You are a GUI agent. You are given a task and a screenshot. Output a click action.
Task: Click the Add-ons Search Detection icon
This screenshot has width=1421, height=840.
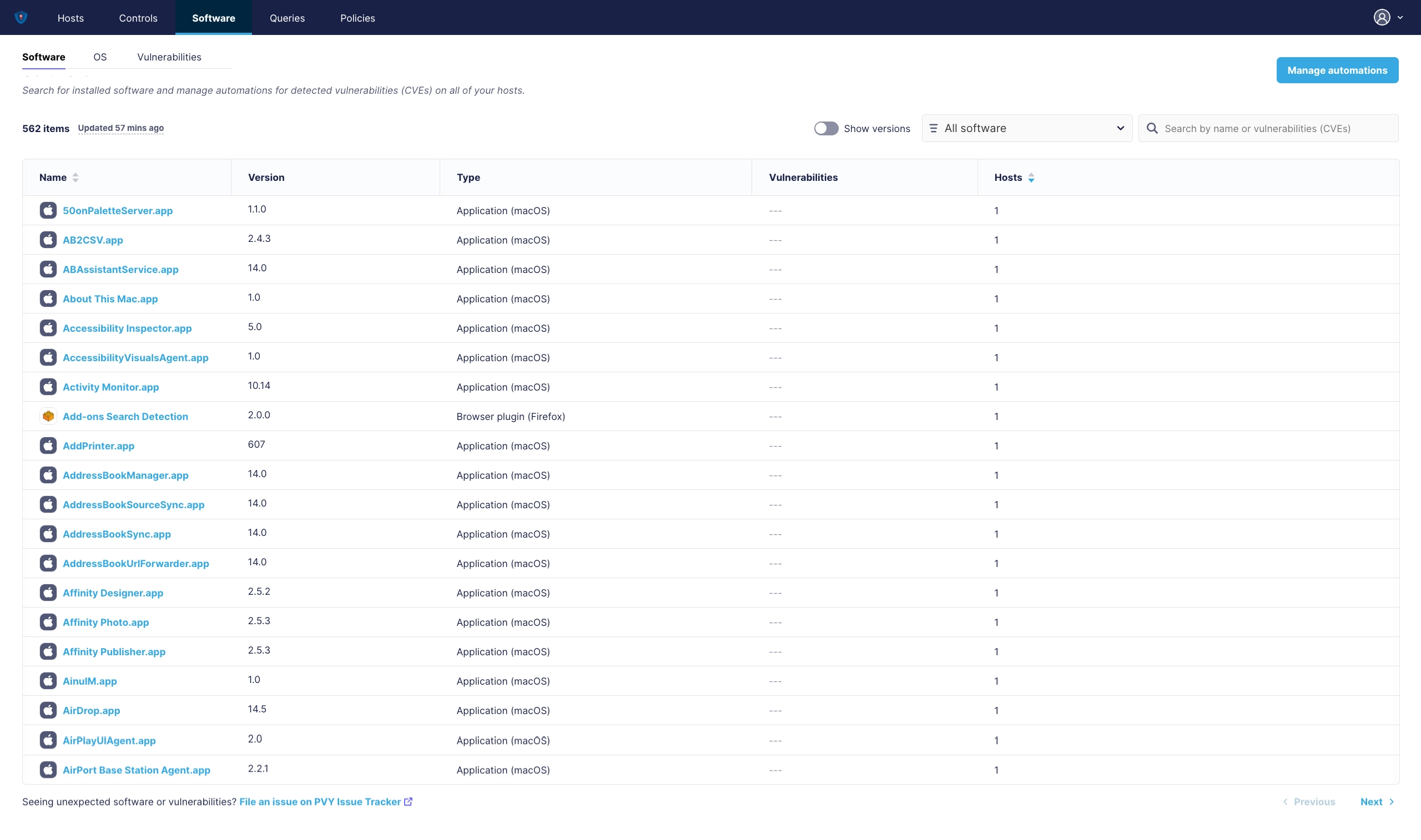47,416
